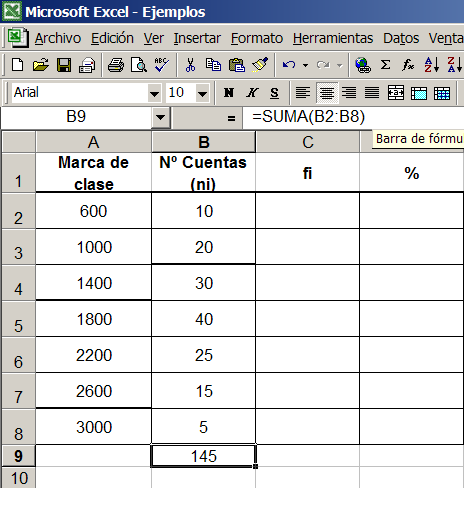Click the equals Edit Formula button
This screenshot has height=511, width=467.
pos(231,118)
